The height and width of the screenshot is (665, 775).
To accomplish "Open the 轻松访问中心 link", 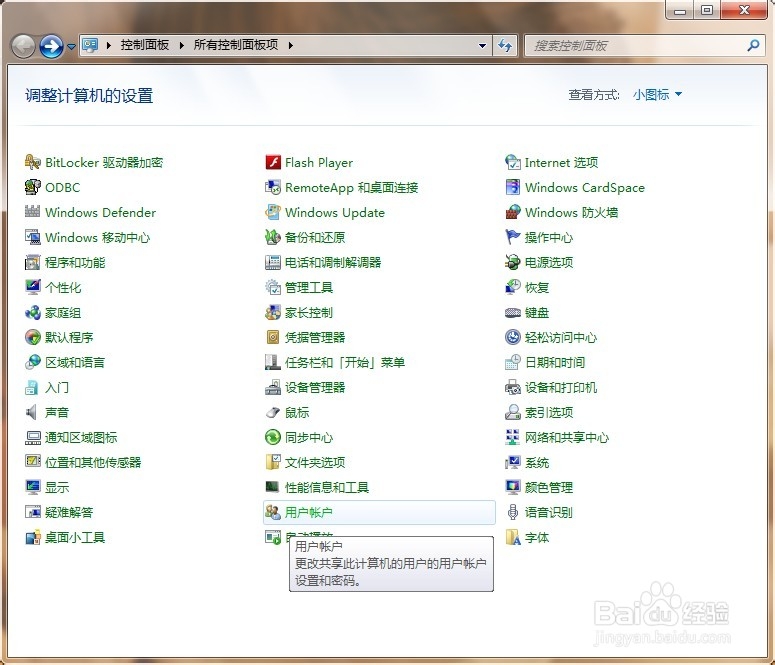I will tap(561, 337).
